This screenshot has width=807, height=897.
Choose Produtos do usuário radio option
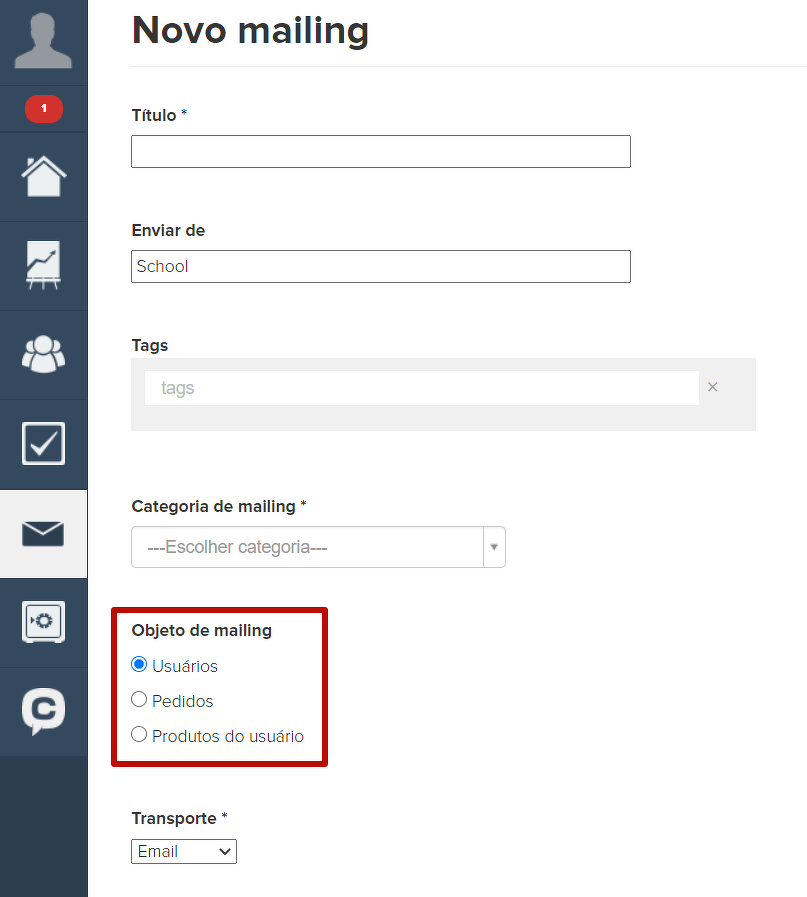point(139,735)
